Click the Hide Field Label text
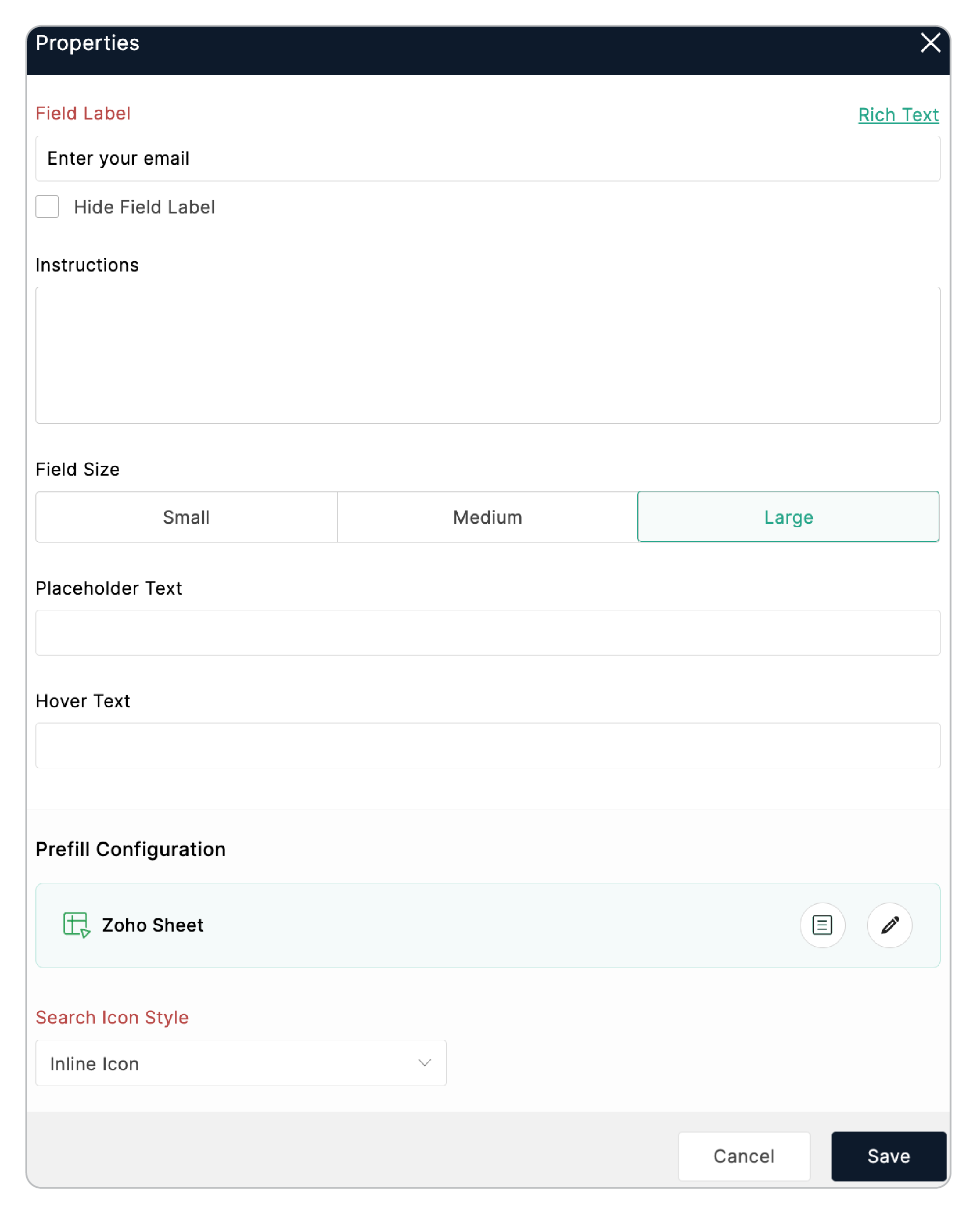Image resolution: width=980 pixels, height=1210 pixels. click(145, 207)
